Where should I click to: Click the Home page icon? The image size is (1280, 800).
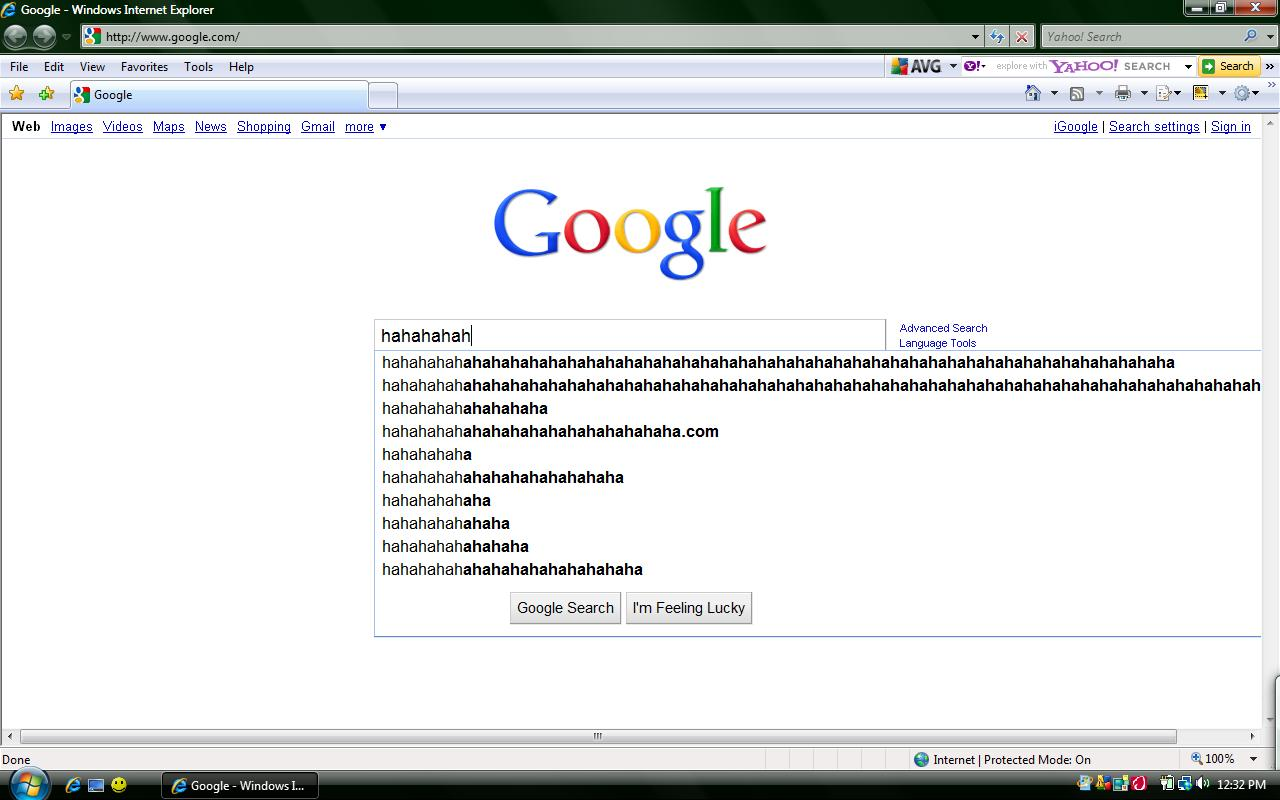[x=1033, y=93]
